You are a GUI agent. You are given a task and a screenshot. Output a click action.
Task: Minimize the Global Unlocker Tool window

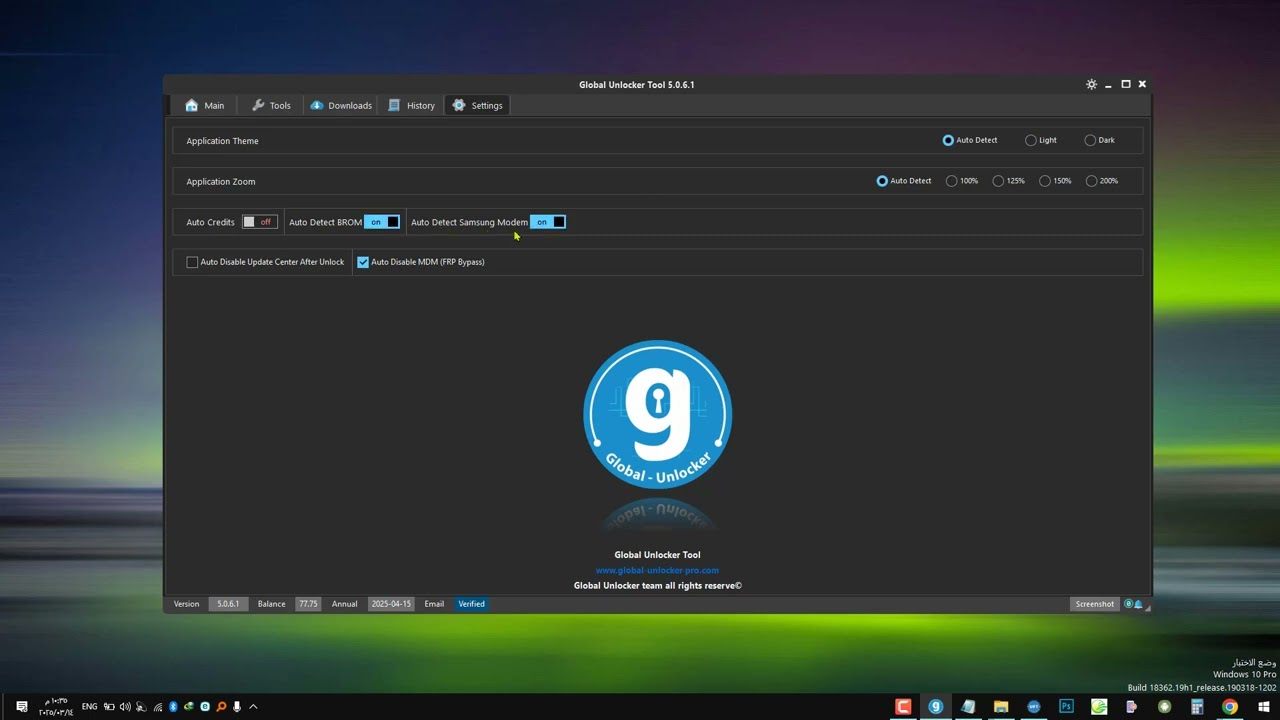(1108, 85)
